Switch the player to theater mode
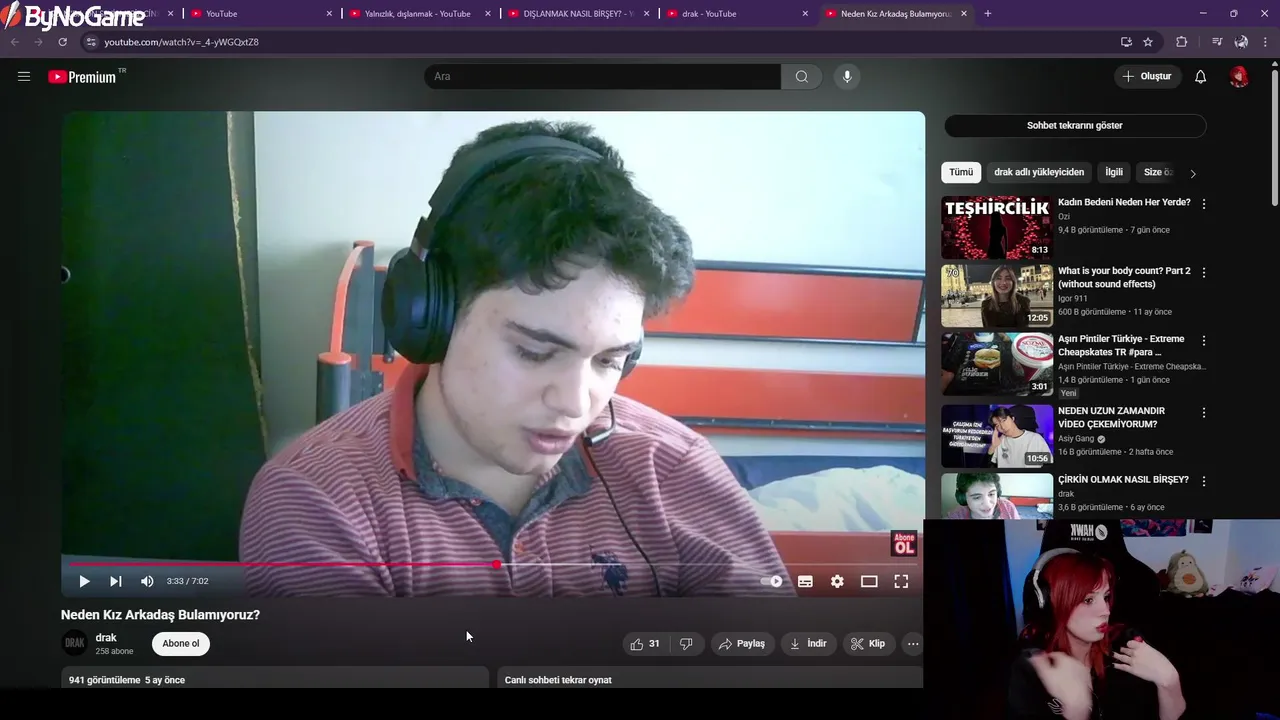 (x=869, y=581)
